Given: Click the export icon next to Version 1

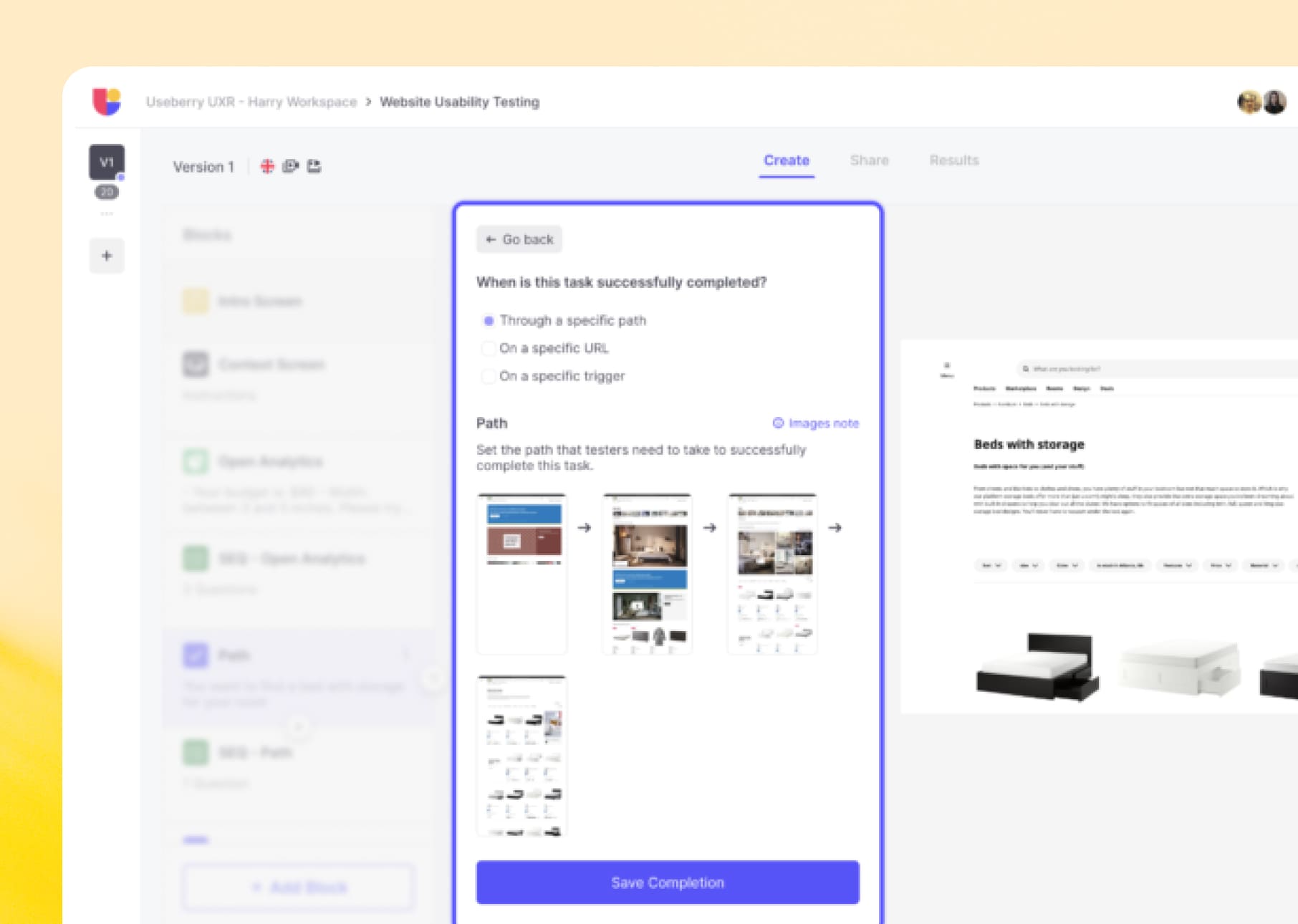Looking at the screenshot, I should (x=314, y=166).
